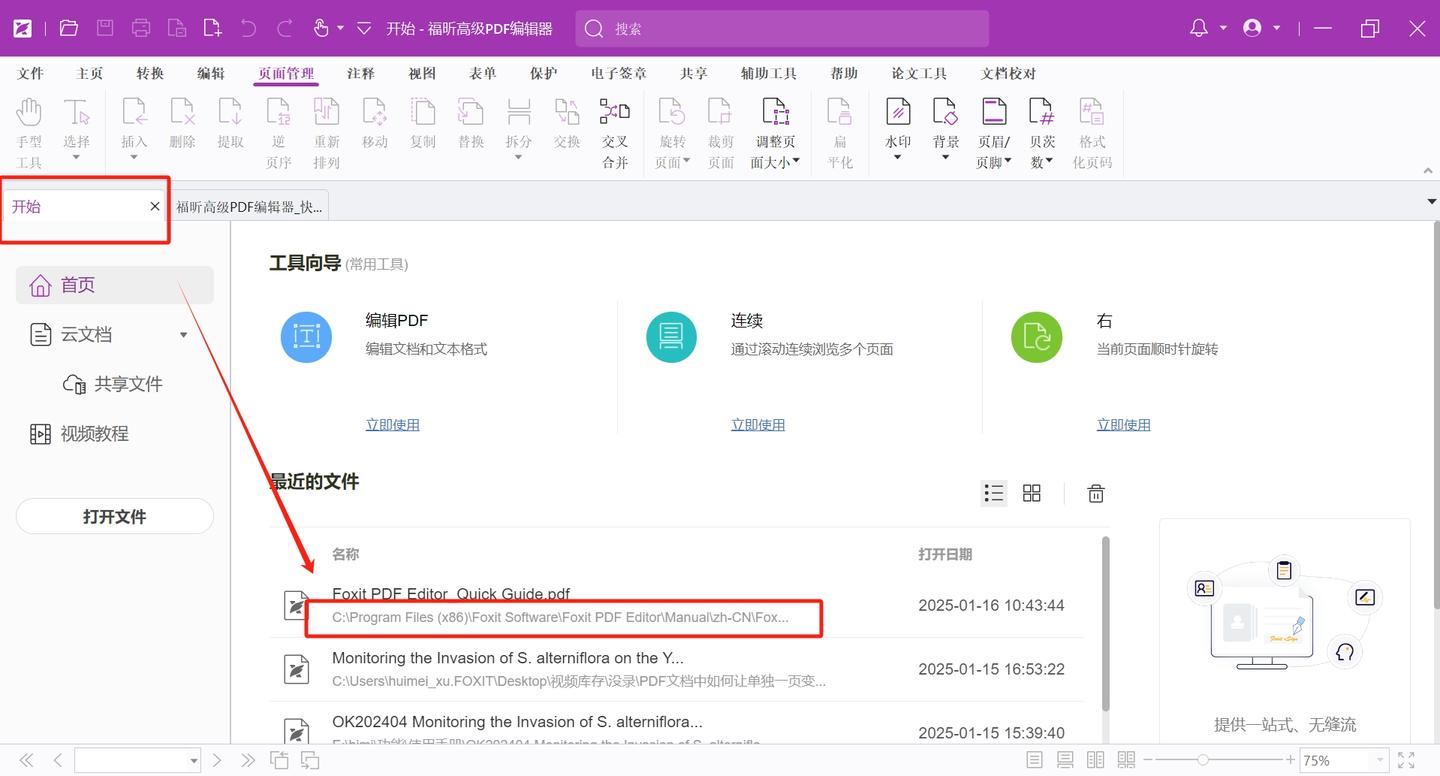Screen dimensions: 1440x776
Task: Click the Save icon in the title bar
Action: [105, 28]
